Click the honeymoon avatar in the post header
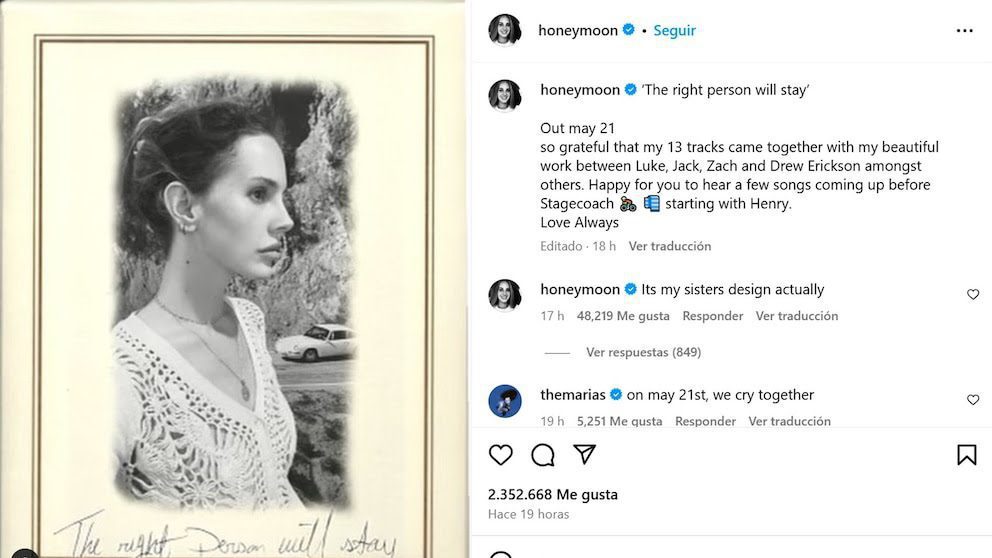 [505, 30]
